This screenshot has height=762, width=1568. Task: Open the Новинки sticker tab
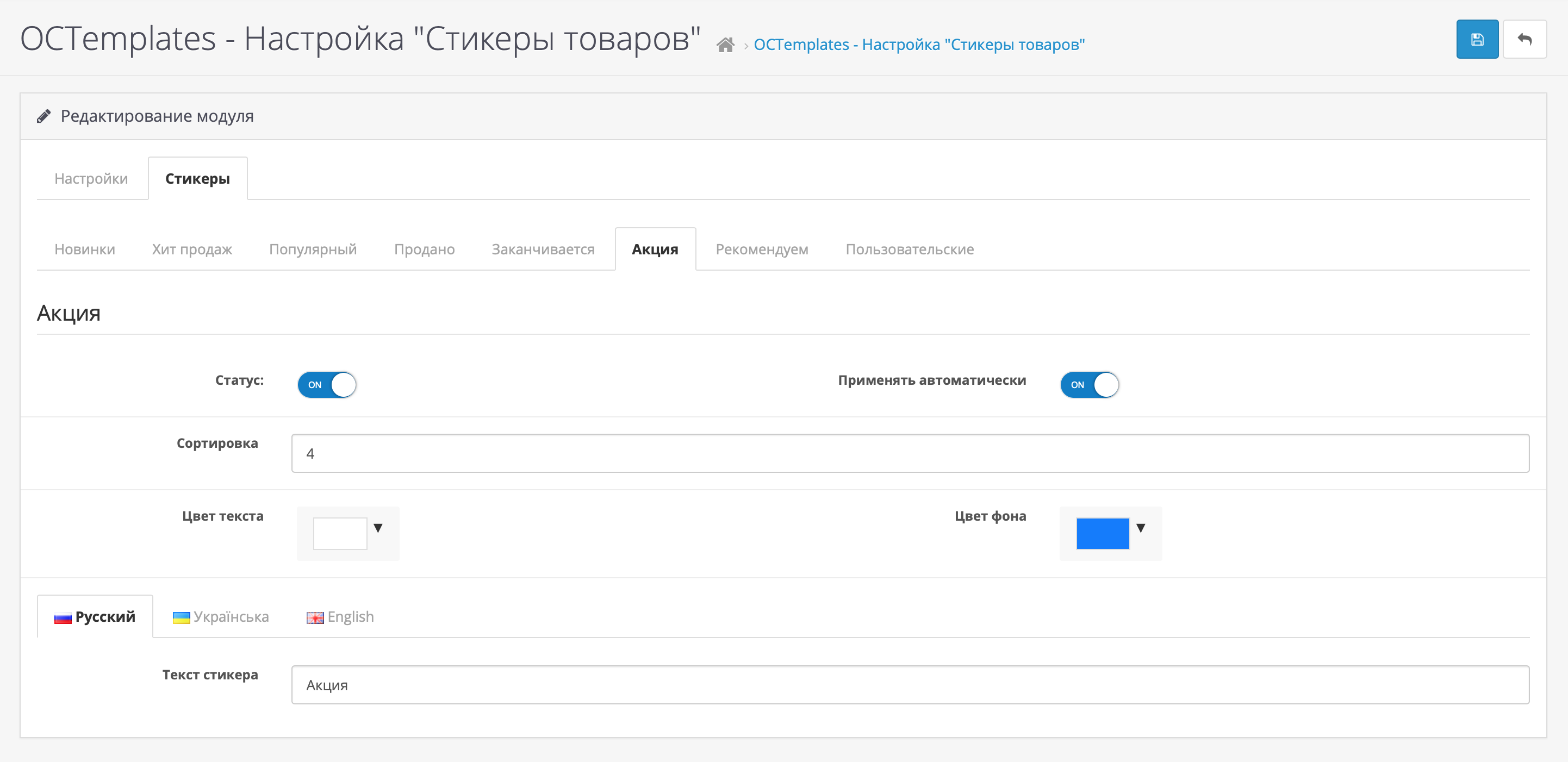[85, 249]
